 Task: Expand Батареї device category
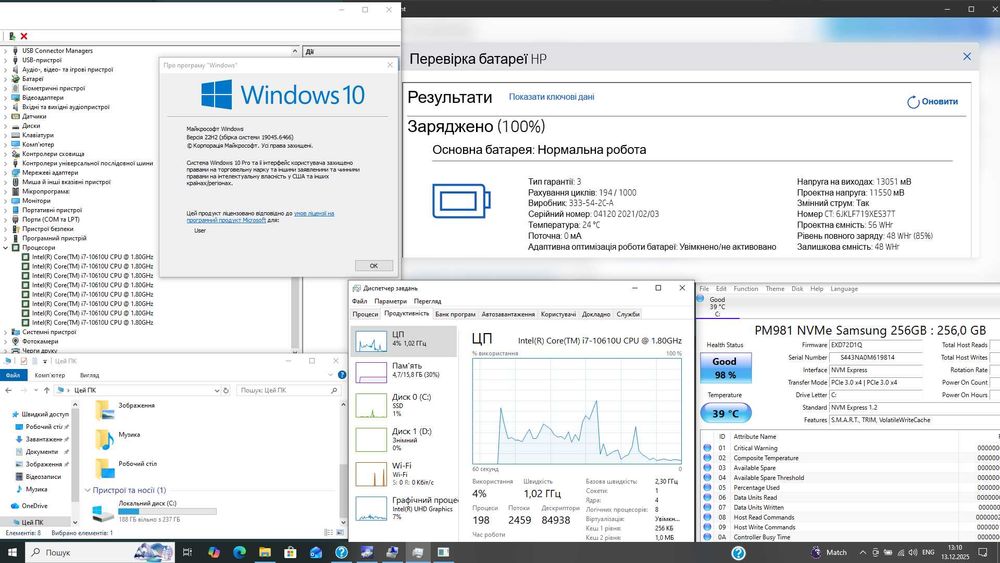(x=6, y=79)
